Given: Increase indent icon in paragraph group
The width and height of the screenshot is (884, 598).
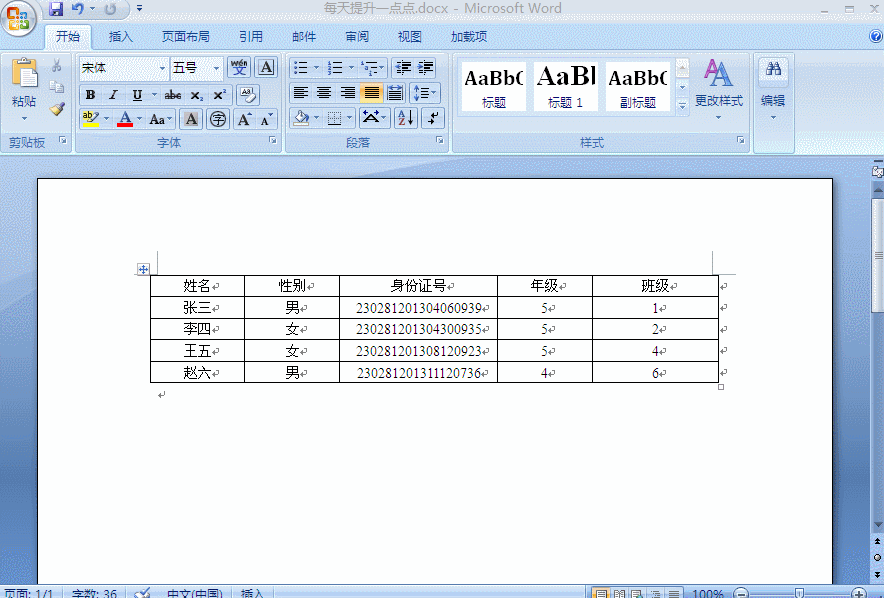Looking at the screenshot, I should (426, 68).
